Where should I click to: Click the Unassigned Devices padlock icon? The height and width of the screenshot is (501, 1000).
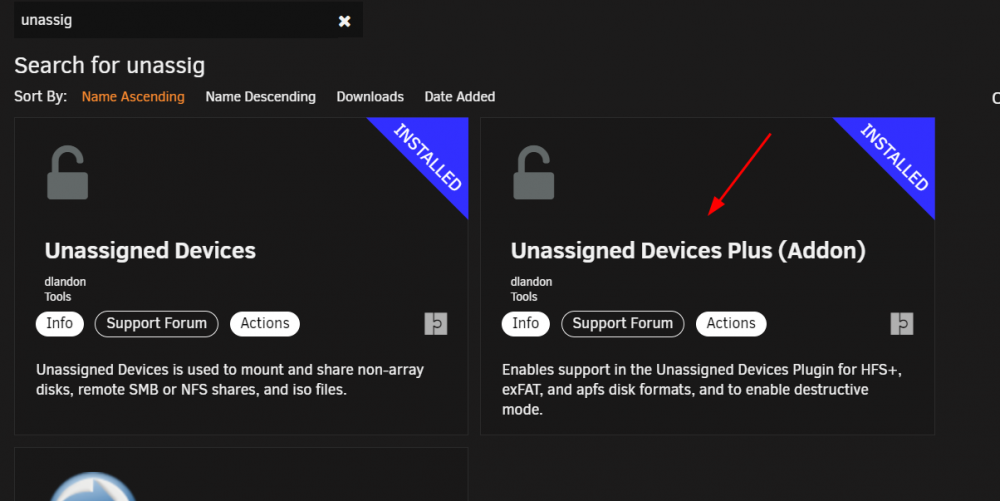pyautogui.click(x=68, y=173)
